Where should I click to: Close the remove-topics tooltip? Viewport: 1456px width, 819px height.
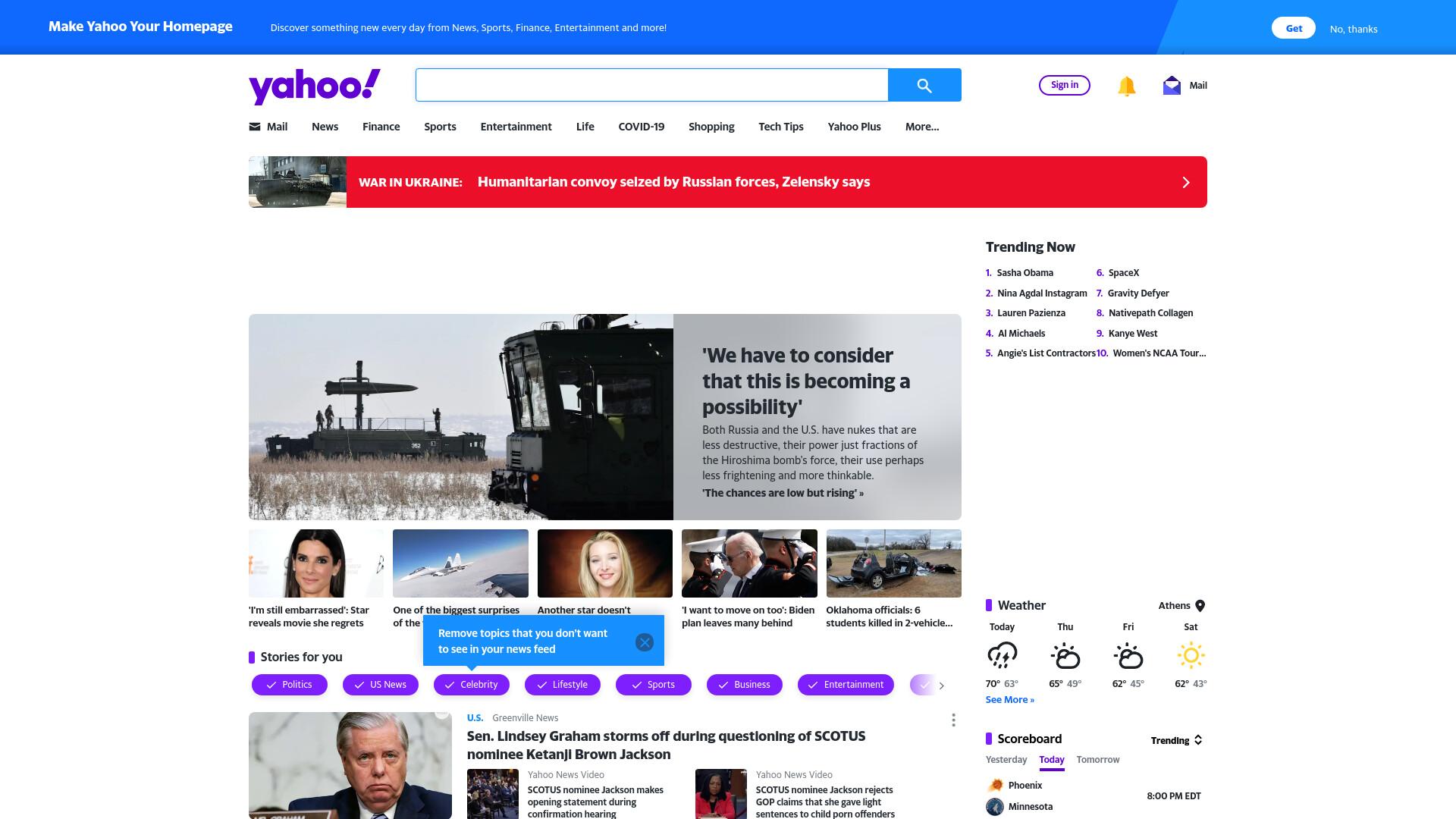pos(645,642)
